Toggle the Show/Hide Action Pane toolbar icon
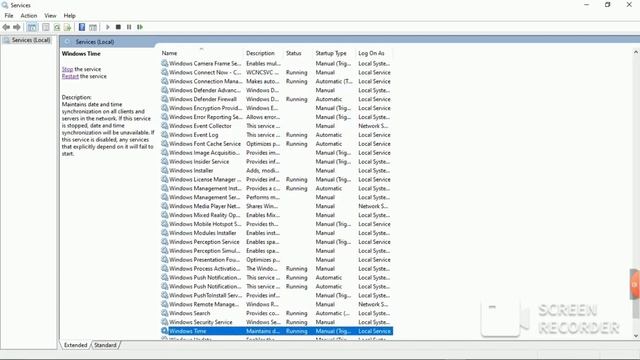 [x=93, y=27]
